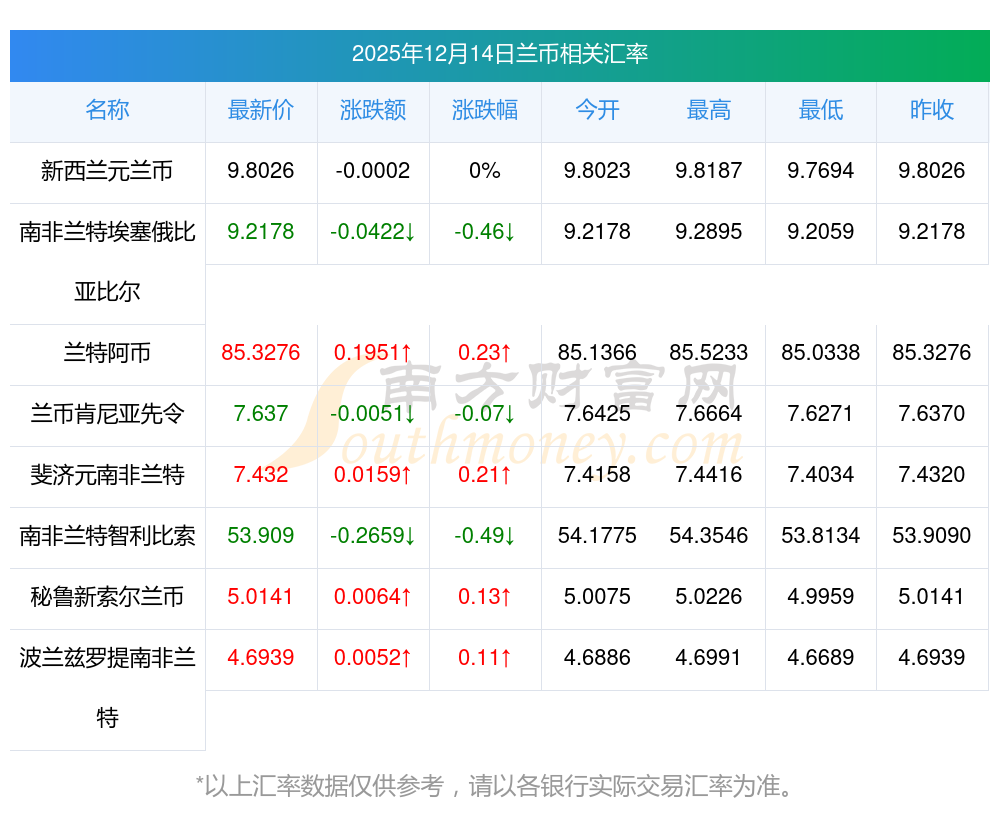This screenshot has height=817, width=1000.
Task: Click the footnote disclaimer about 银行实际交易汇率
Action: click(x=499, y=786)
